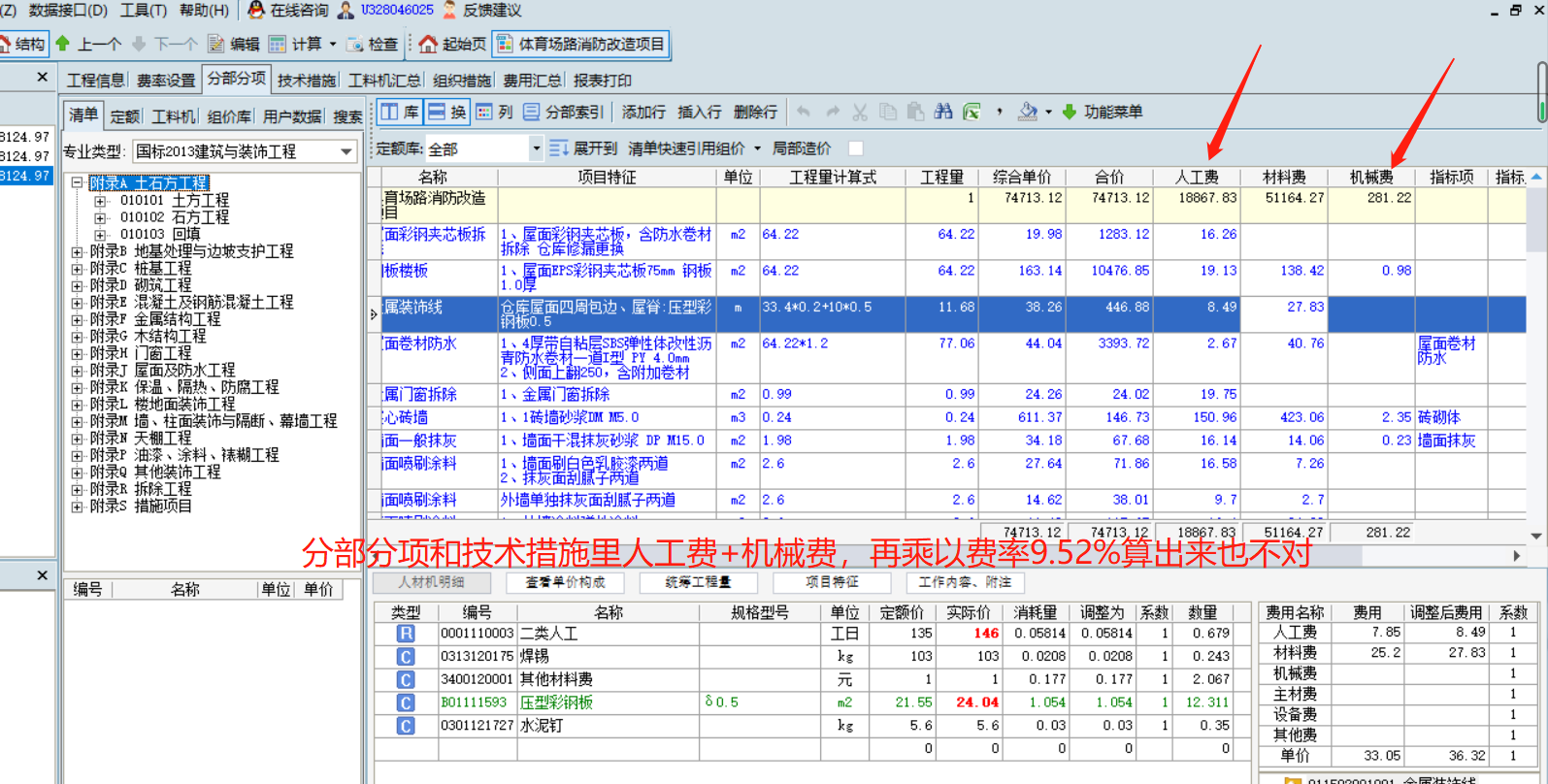The width and height of the screenshot is (1548, 784).
Task: Switch to the 工程信息 tab
Action: coord(95,81)
